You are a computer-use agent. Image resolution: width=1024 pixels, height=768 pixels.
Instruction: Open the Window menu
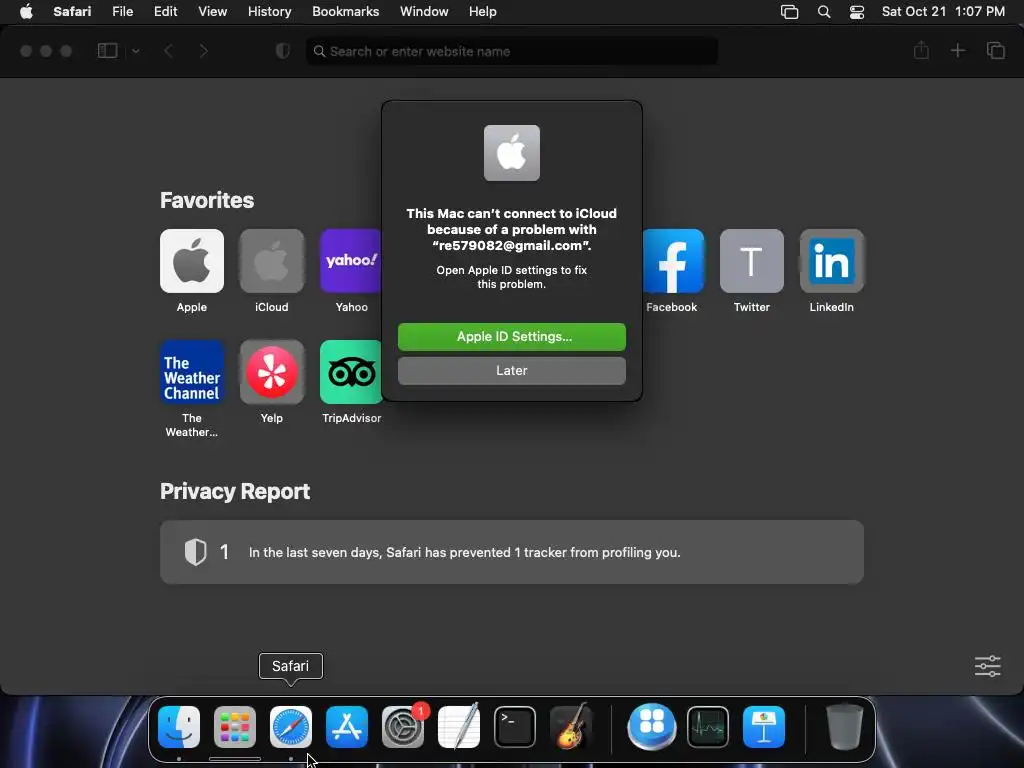click(x=424, y=12)
